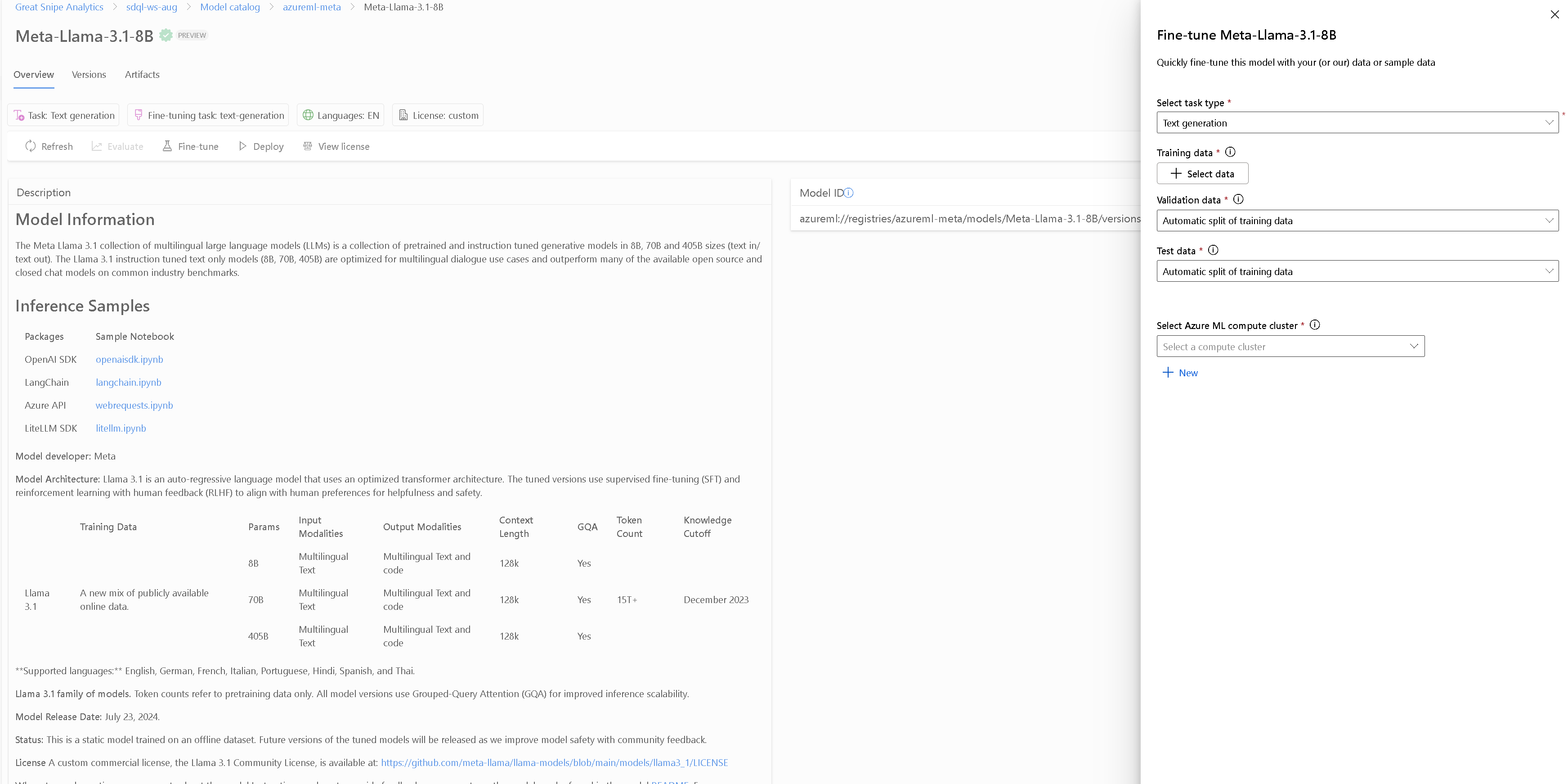Click Test data info icon
Image resolution: width=1568 pixels, height=784 pixels.
coord(1213,250)
